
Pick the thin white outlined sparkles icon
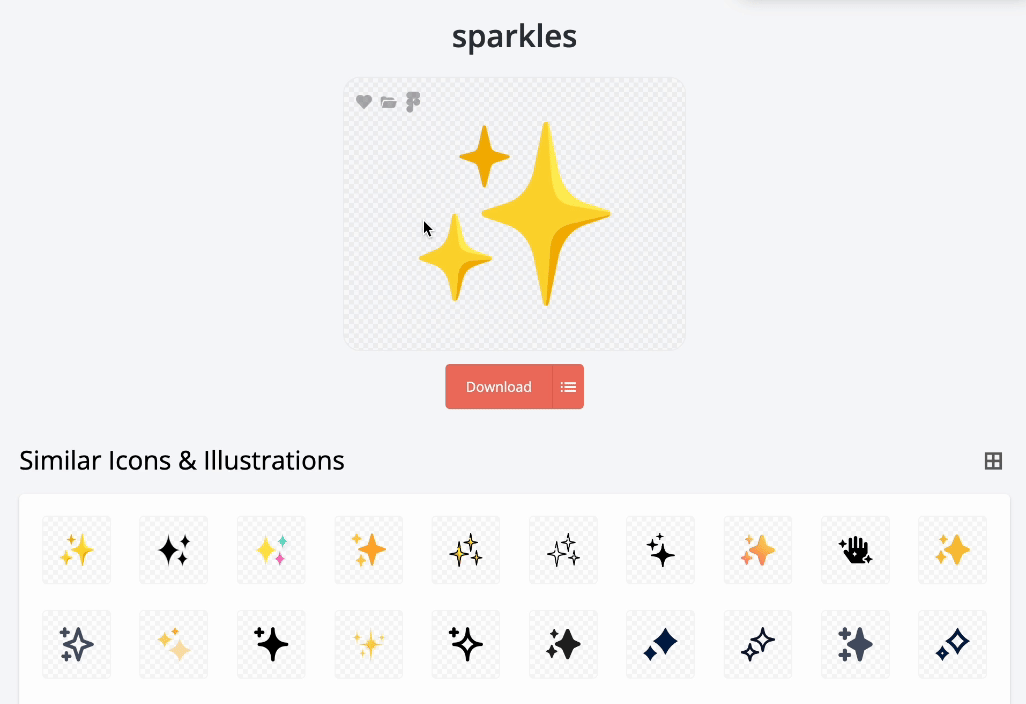point(563,550)
